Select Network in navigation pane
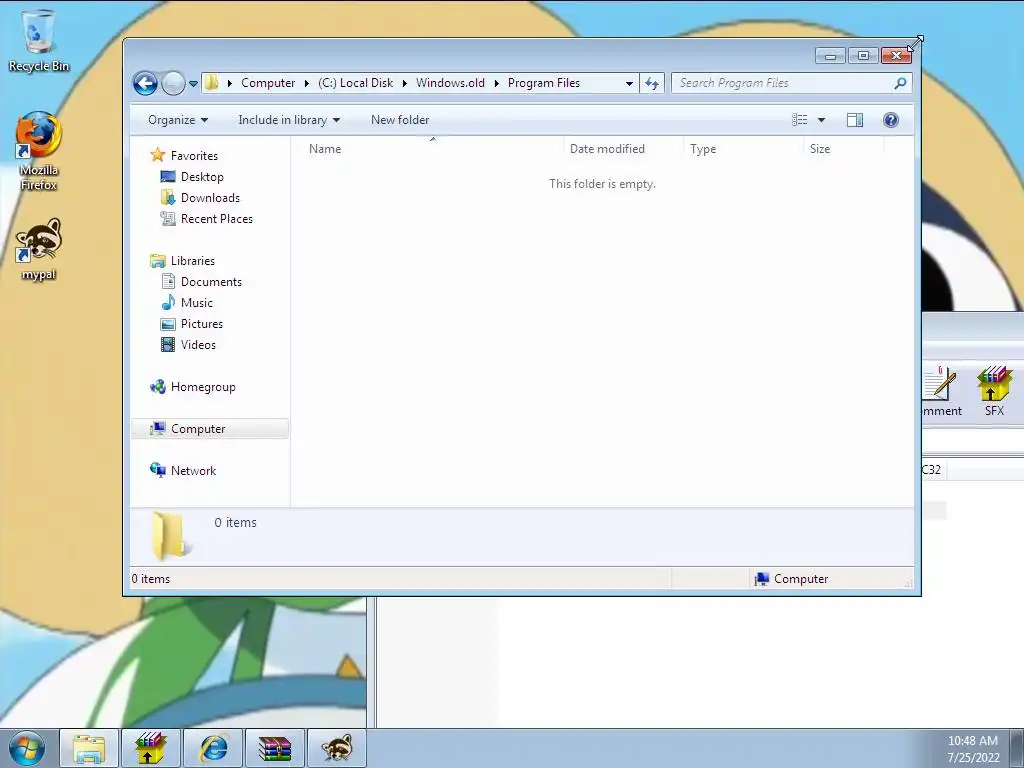Screen dimensions: 1024x768 click(x=193, y=470)
